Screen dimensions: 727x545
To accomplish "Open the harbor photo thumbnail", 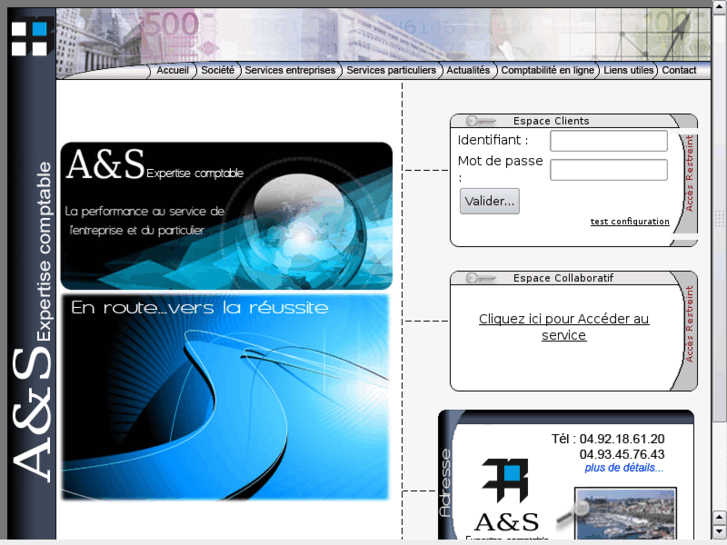I will (625, 513).
